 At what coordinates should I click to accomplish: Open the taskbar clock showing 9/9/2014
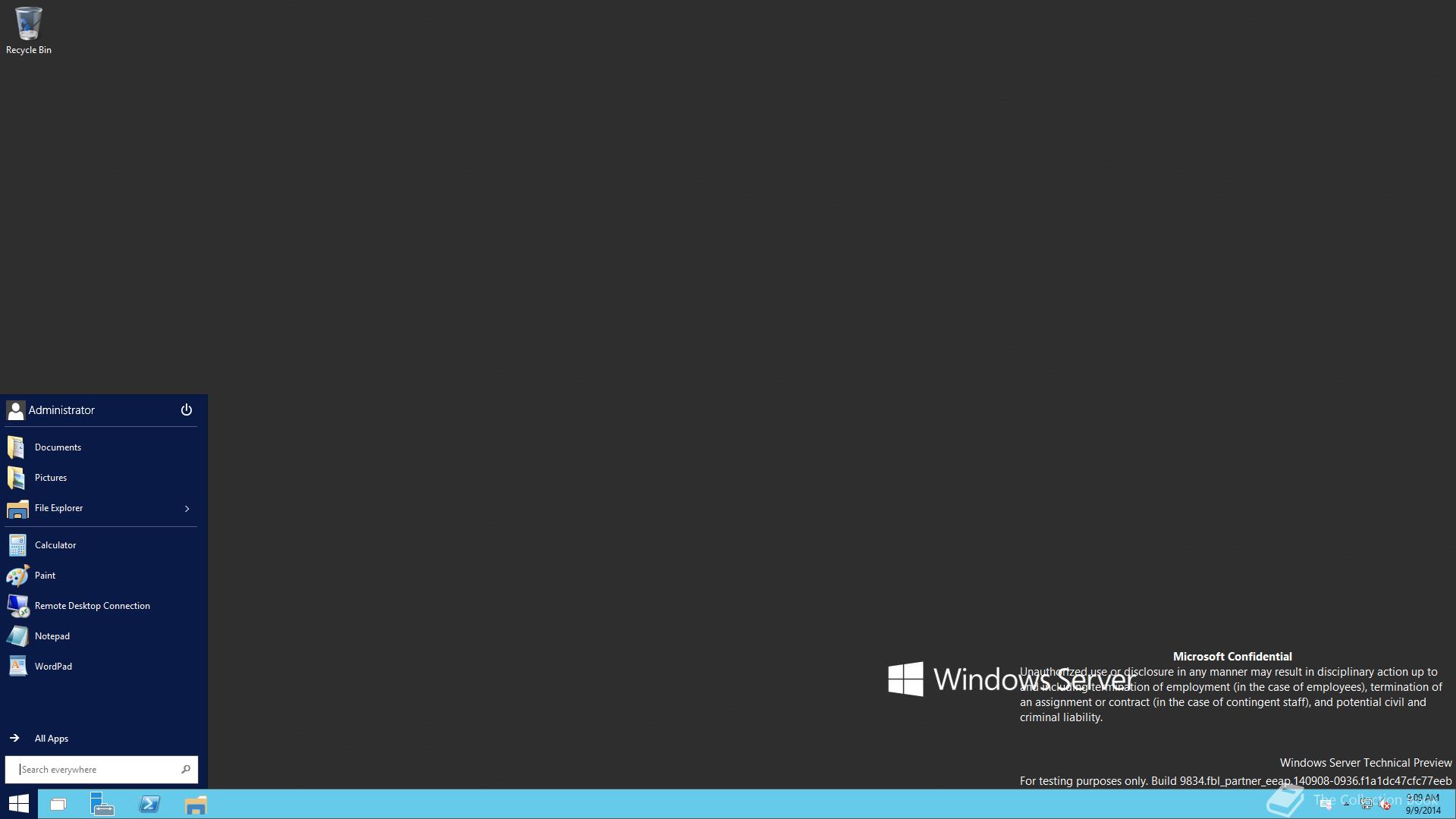pos(1423,805)
